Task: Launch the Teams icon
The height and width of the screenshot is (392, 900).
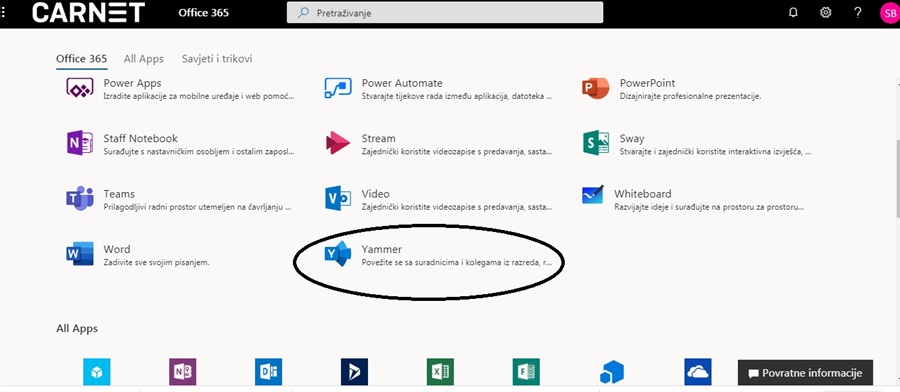Action: click(80, 199)
